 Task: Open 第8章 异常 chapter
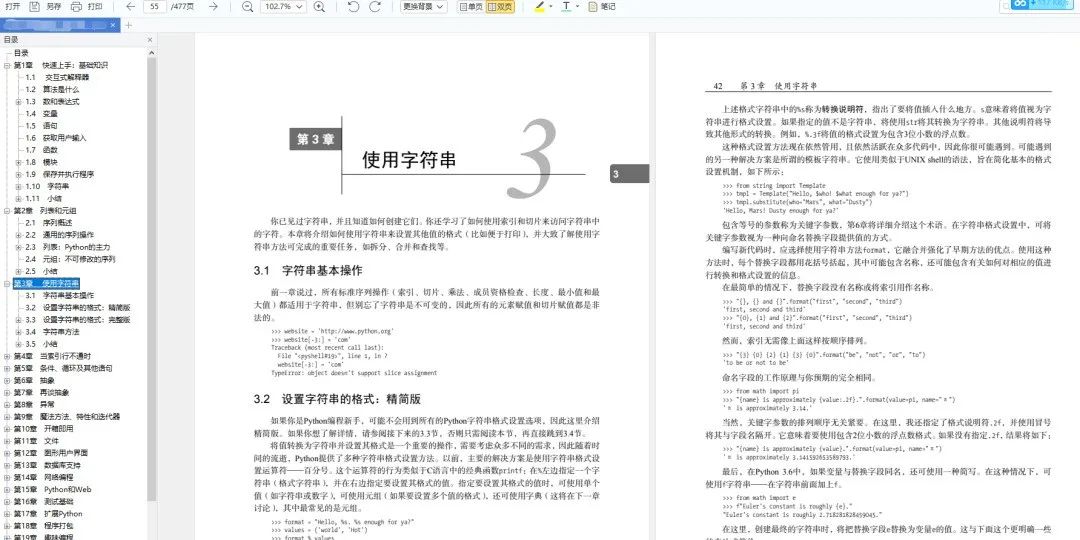point(34,404)
